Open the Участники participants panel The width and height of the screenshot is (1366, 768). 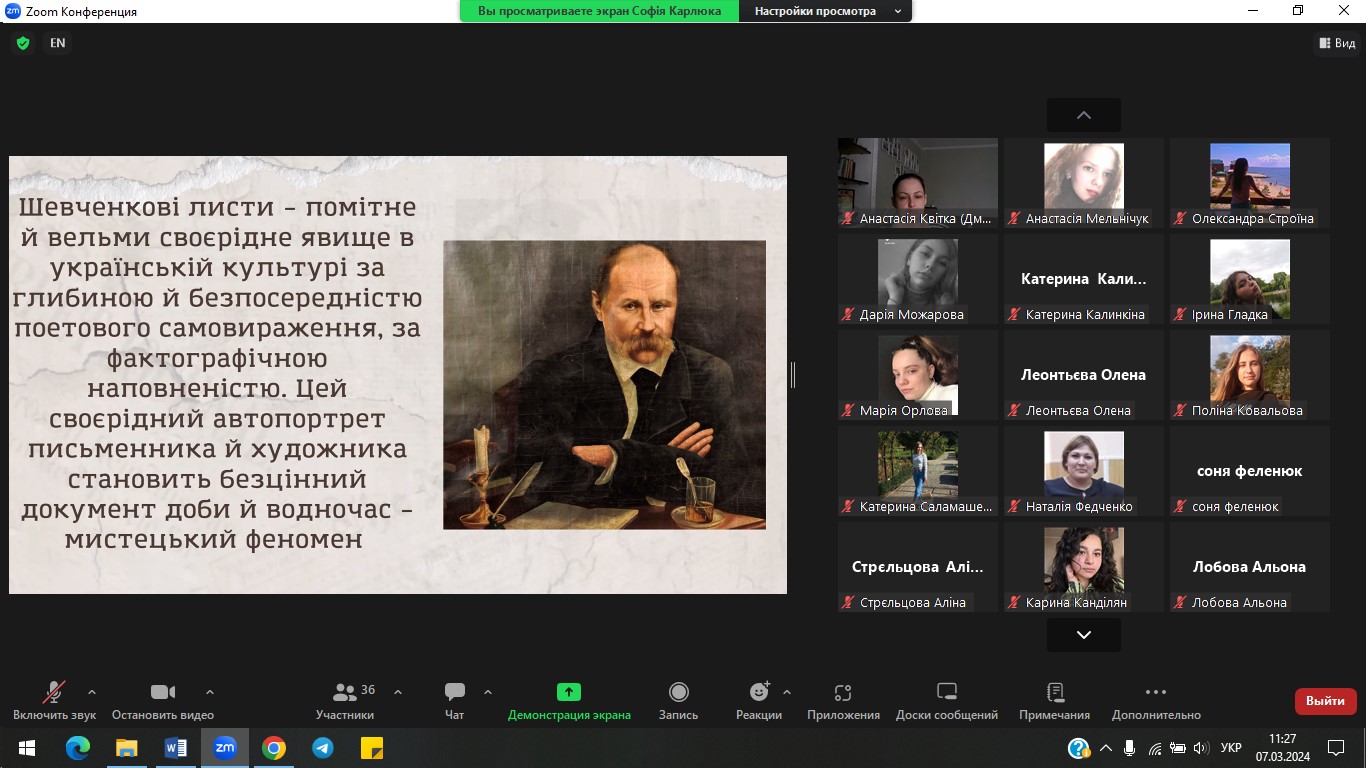pyautogui.click(x=345, y=700)
